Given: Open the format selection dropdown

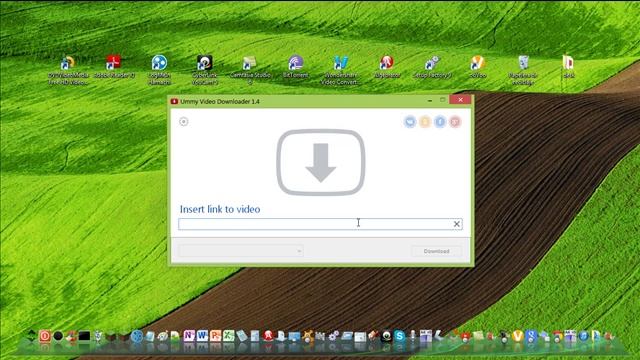Looking at the screenshot, I should tap(241, 251).
